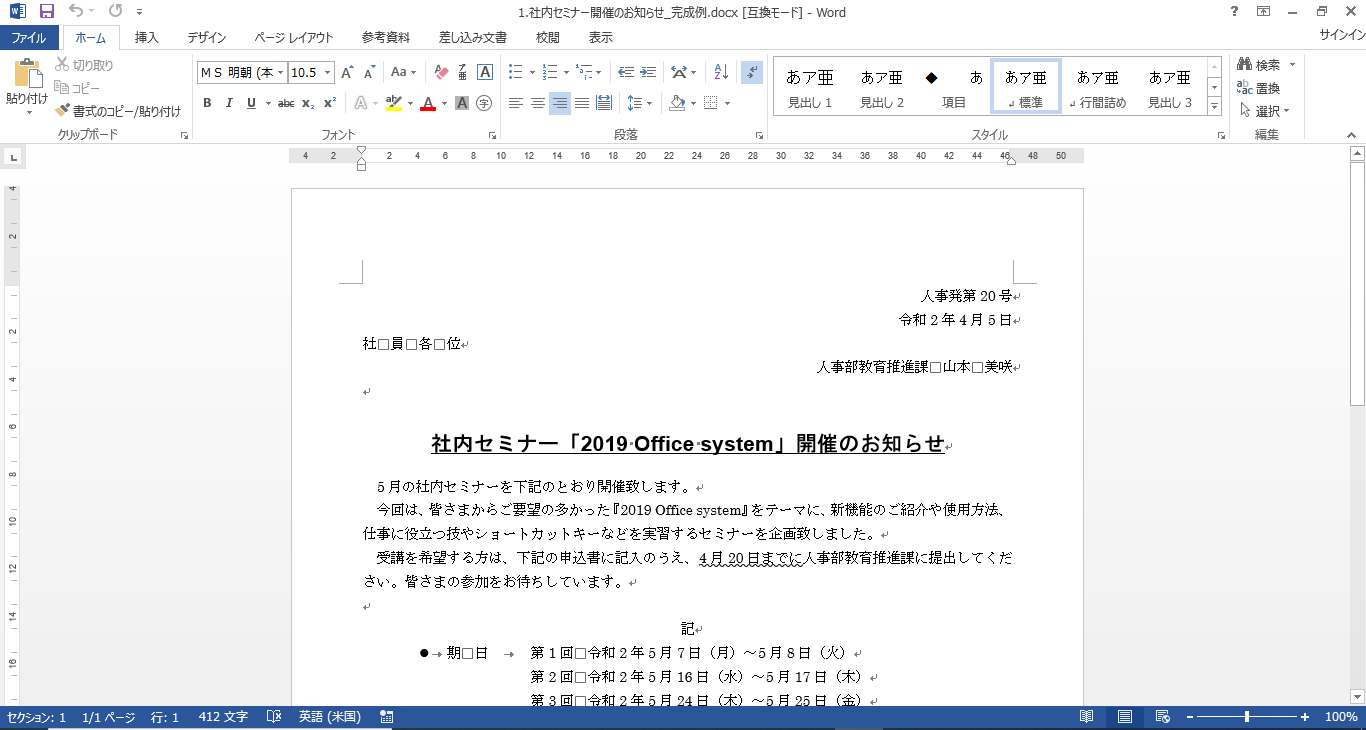
Task: Switch to the ページ レイアウト tab
Action: (x=294, y=38)
